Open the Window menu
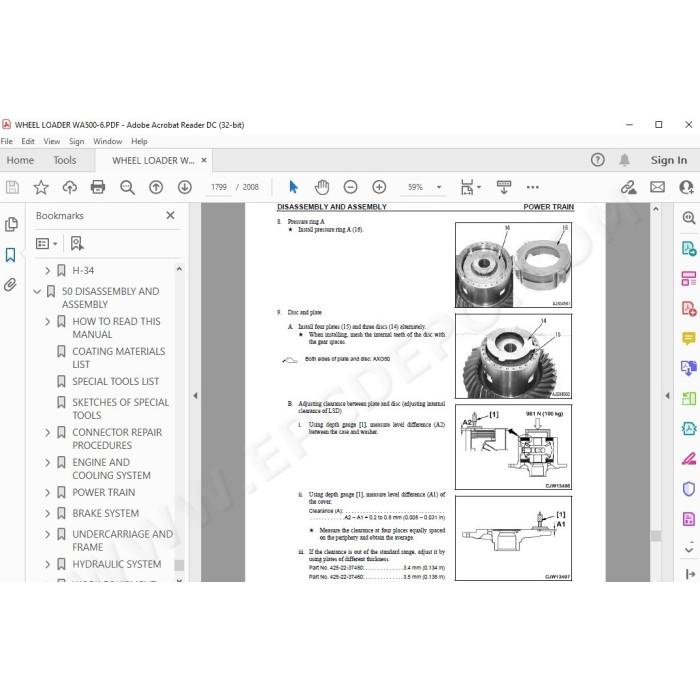This screenshot has width=700, height=700. point(107,141)
